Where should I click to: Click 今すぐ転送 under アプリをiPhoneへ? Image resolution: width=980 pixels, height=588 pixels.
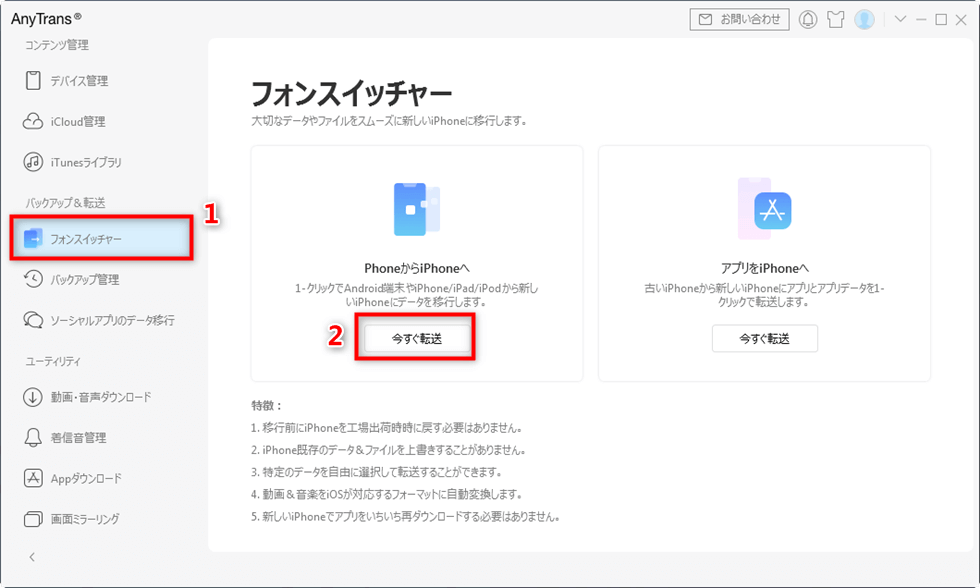click(x=764, y=339)
